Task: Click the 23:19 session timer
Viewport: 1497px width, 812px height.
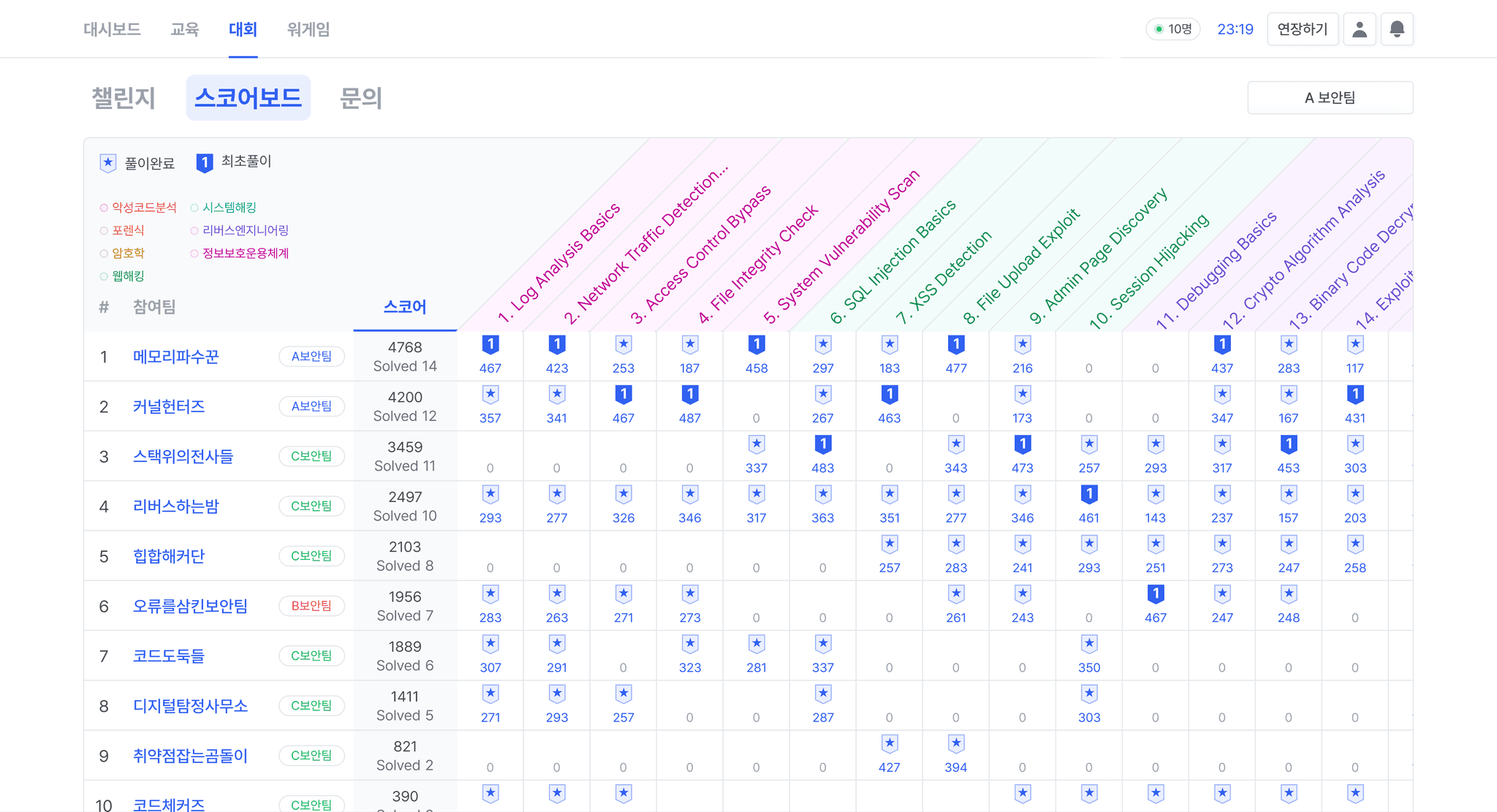Action: [1235, 29]
